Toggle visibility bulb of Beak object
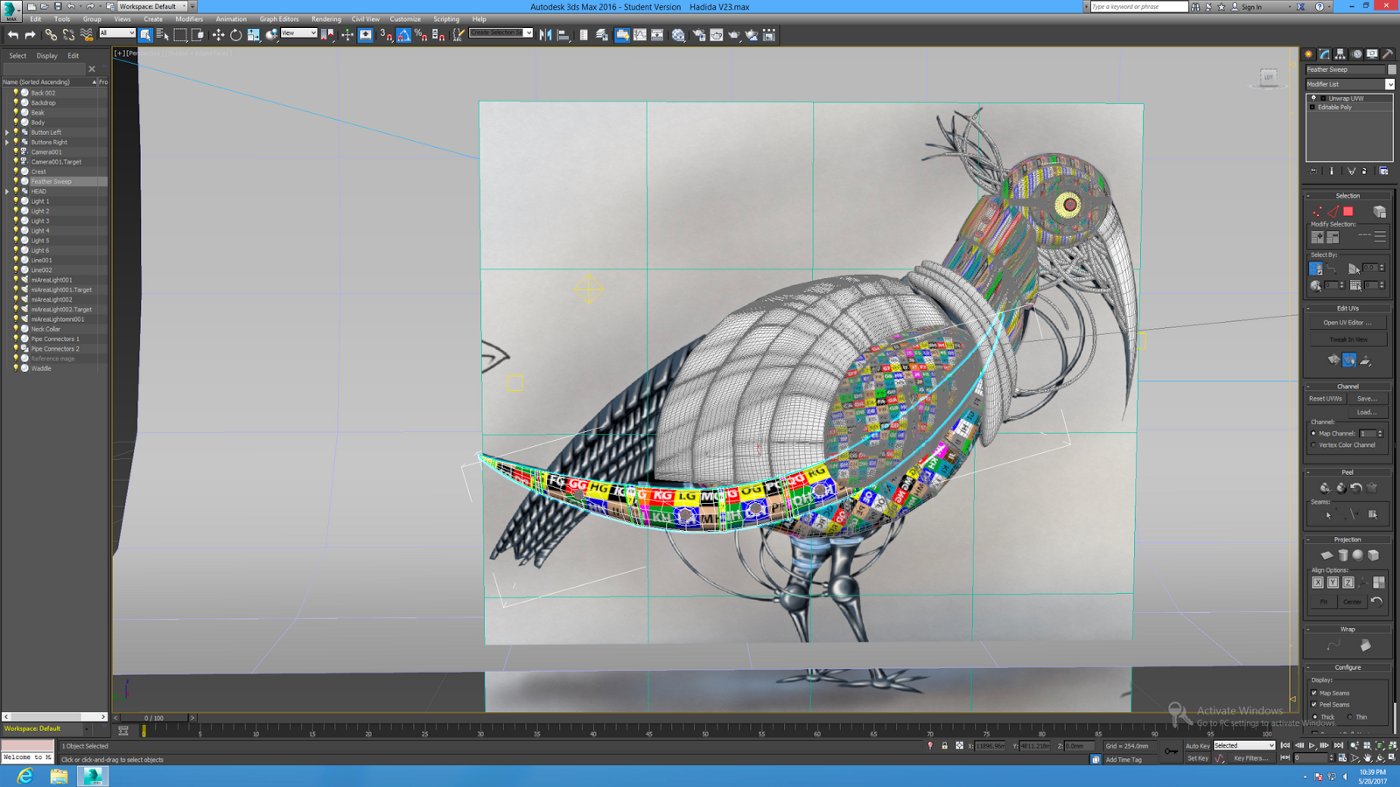The width and height of the screenshot is (1400, 787). click(16, 112)
